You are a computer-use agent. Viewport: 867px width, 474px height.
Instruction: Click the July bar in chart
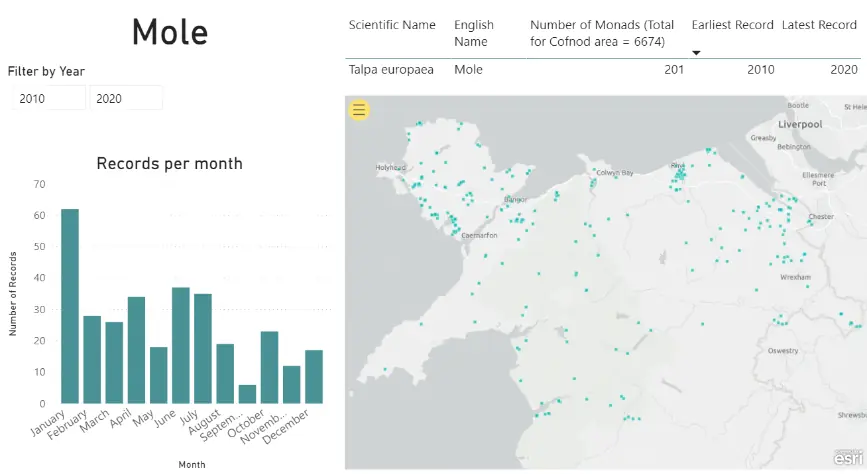[x=203, y=348]
